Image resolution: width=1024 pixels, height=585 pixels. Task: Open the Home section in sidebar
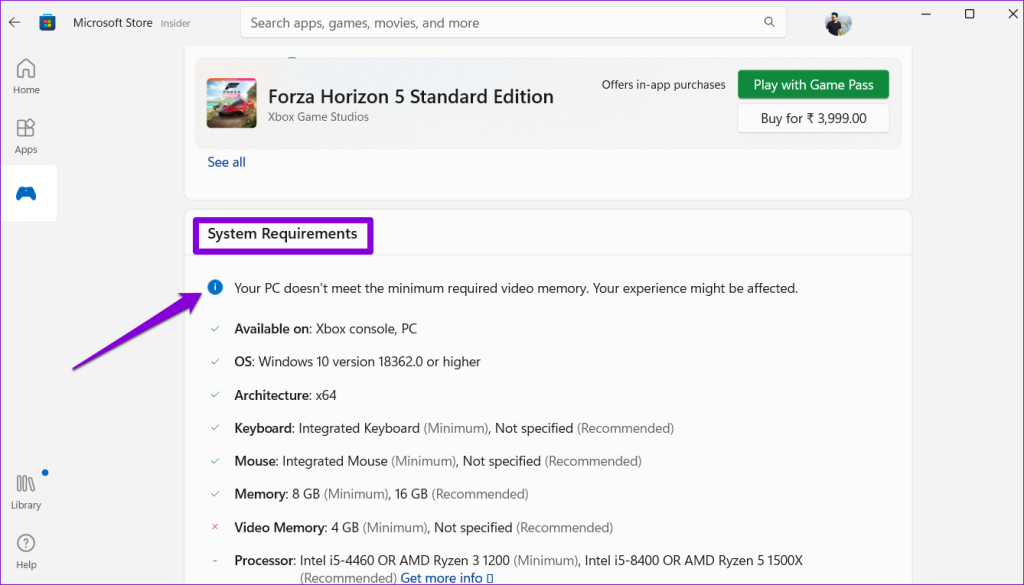click(26, 76)
